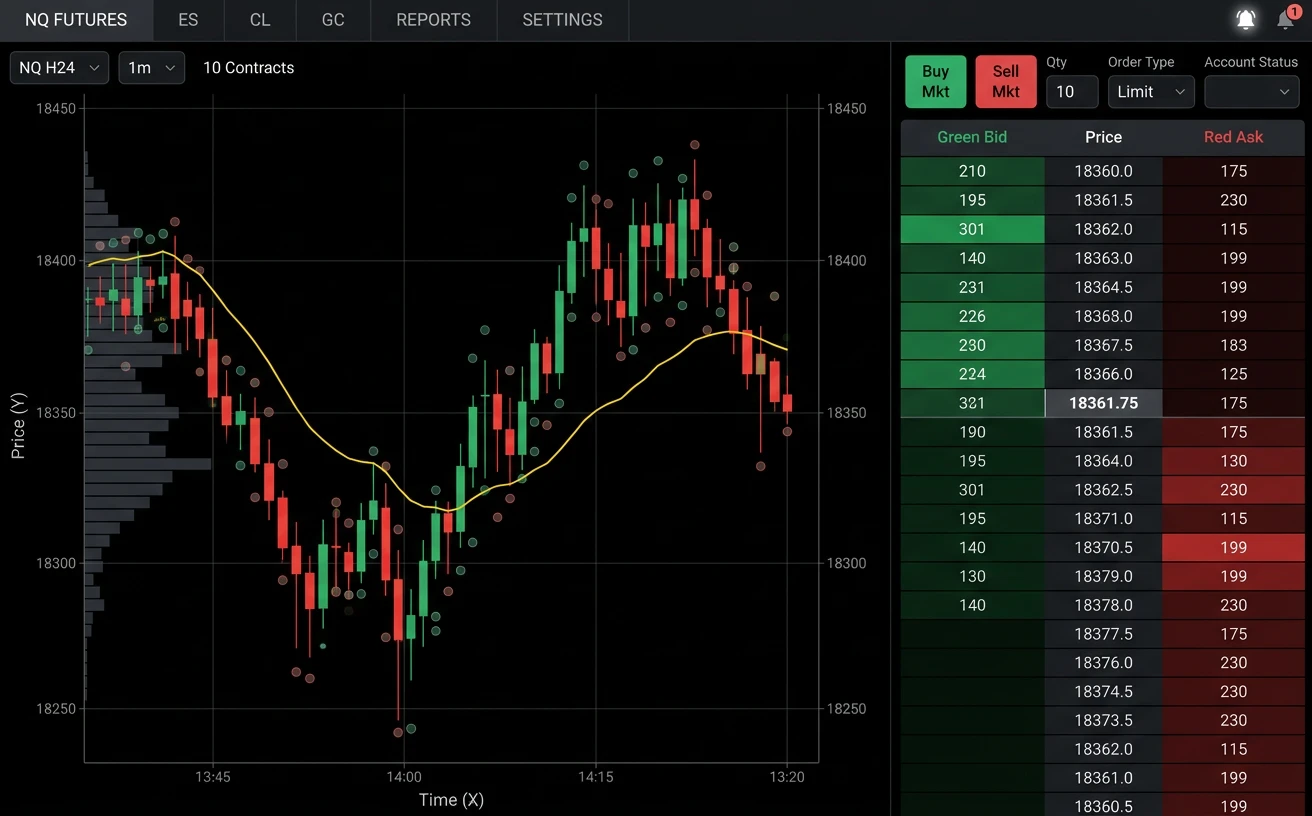Go to the GC tab
The image size is (1312, 816).
click(333, 20)
